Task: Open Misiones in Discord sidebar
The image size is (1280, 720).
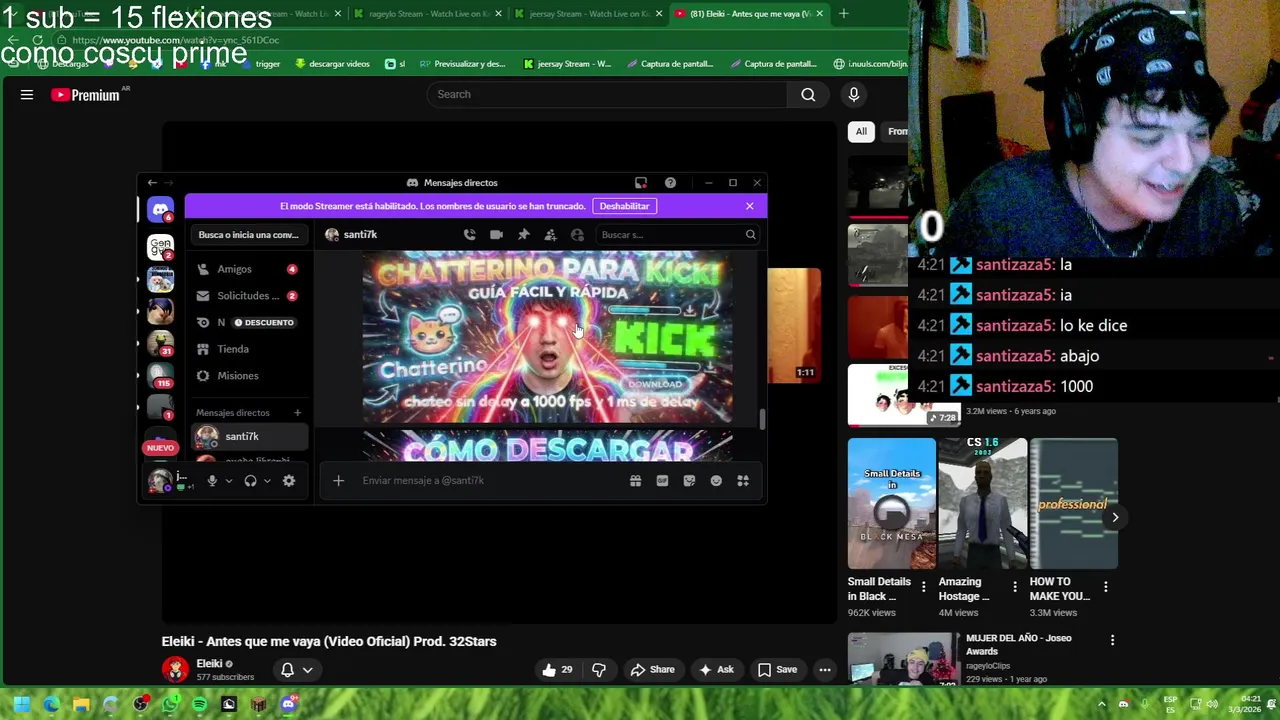Action: pyautogui.click(x=248, y=376)
